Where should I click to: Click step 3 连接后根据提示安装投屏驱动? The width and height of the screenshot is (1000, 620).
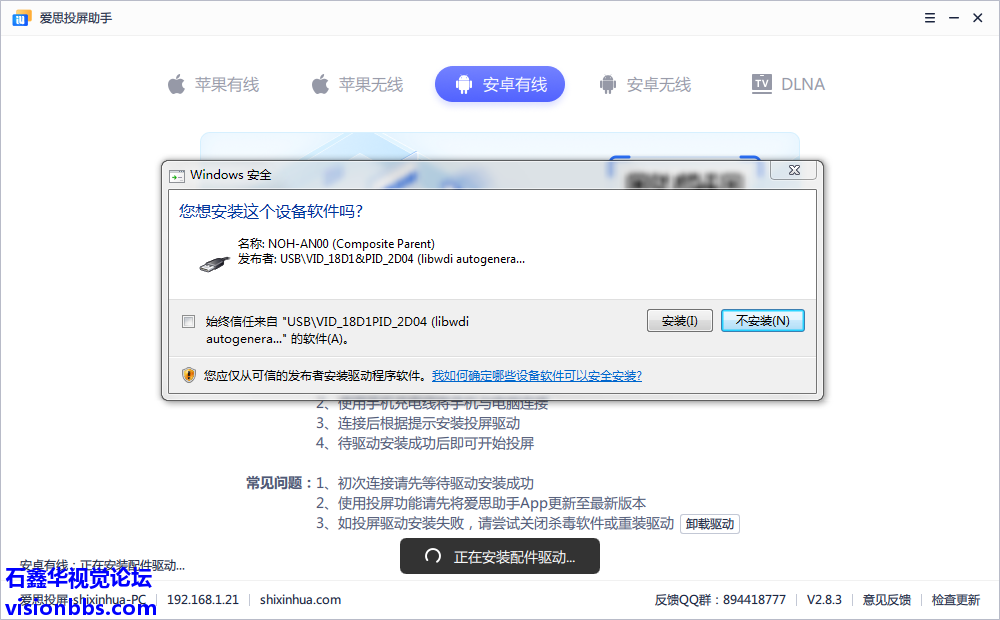418,424
